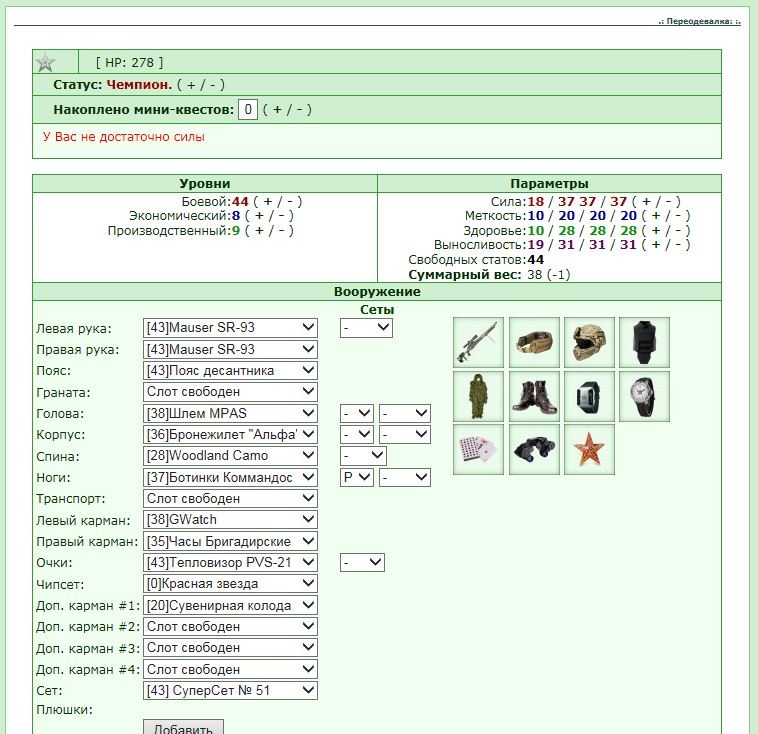The height and width of the screenshot is (734, 758).
Task: Open the Ноги boots dropdown
Action: click(230, 477)
